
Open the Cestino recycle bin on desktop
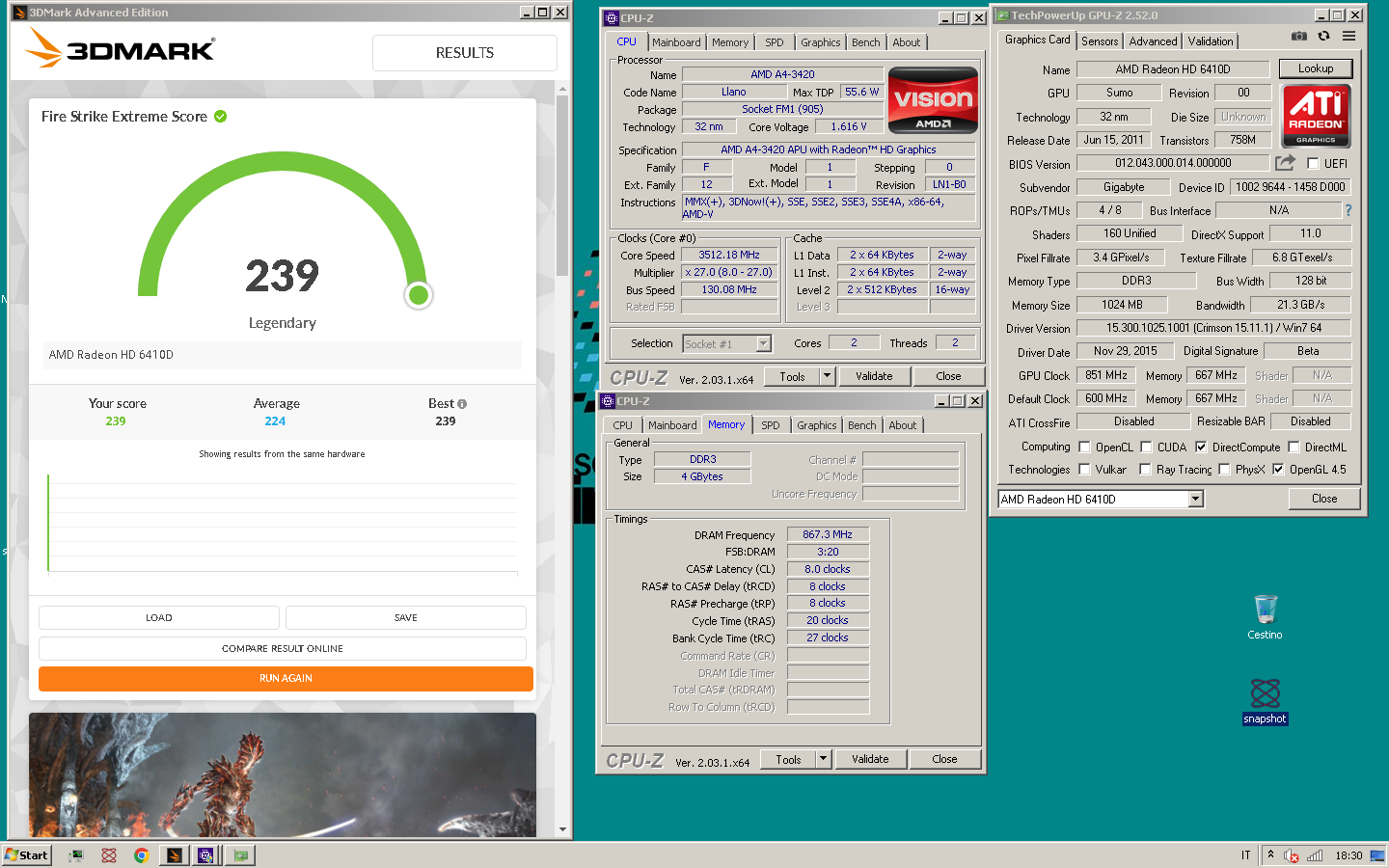[x=1265, y=617]
